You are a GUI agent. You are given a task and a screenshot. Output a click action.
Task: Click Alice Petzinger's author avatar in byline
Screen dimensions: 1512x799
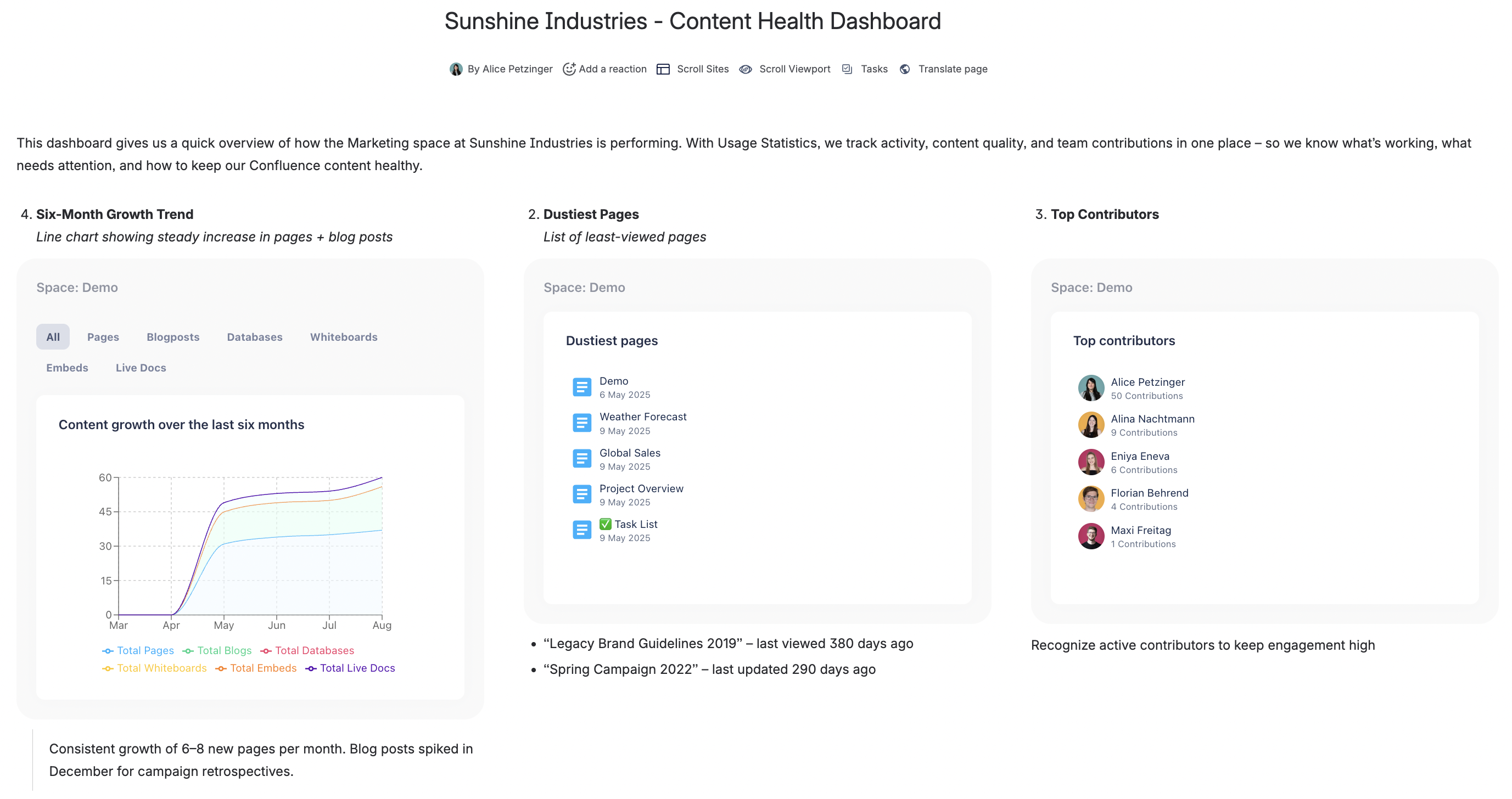pyautogui.click(x=456, y=69)
